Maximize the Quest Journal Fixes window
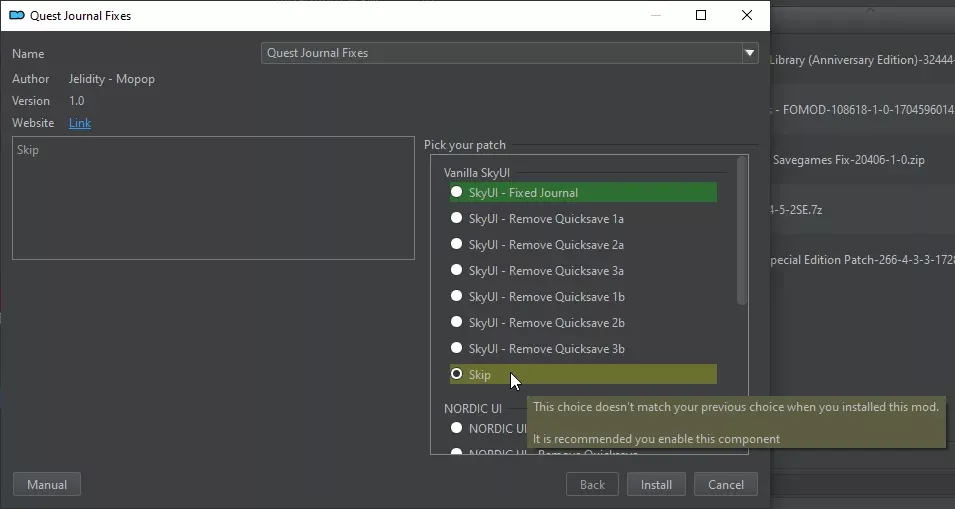 coord(701,15)
